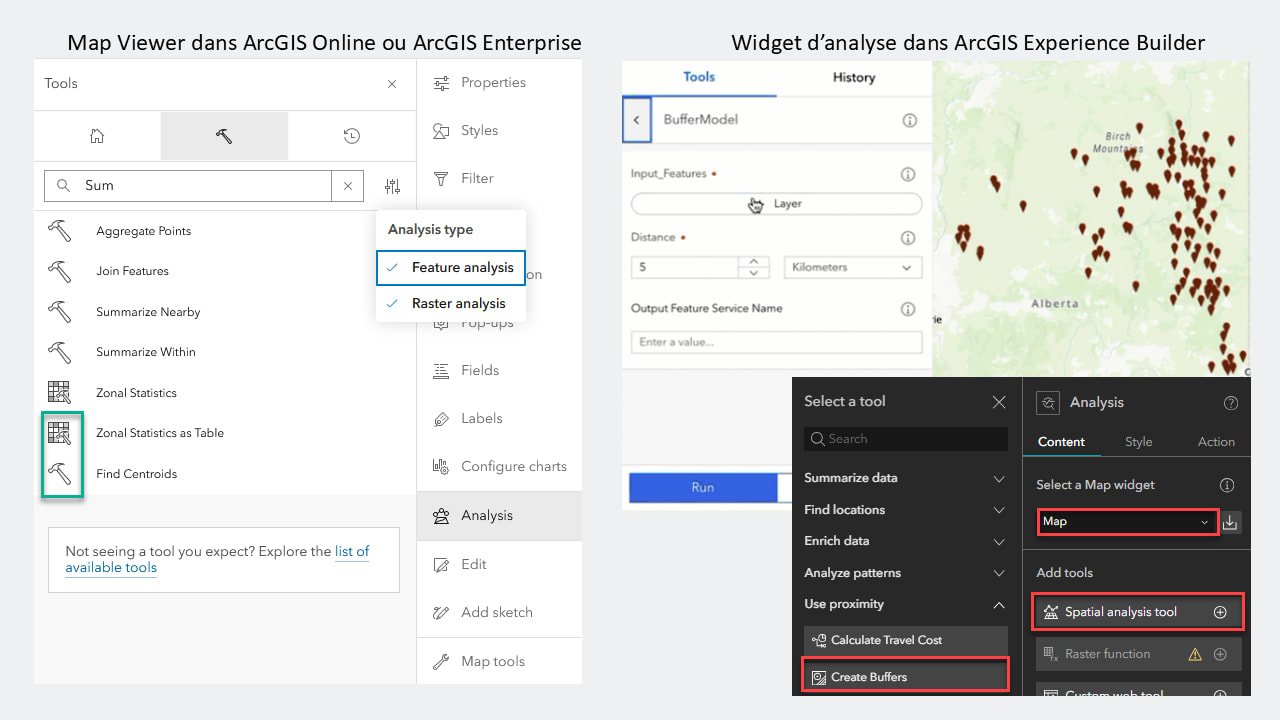This screenshot has width=1280, height=720.
Task: Show info for Output Feature Service Name
Action: 908,309
